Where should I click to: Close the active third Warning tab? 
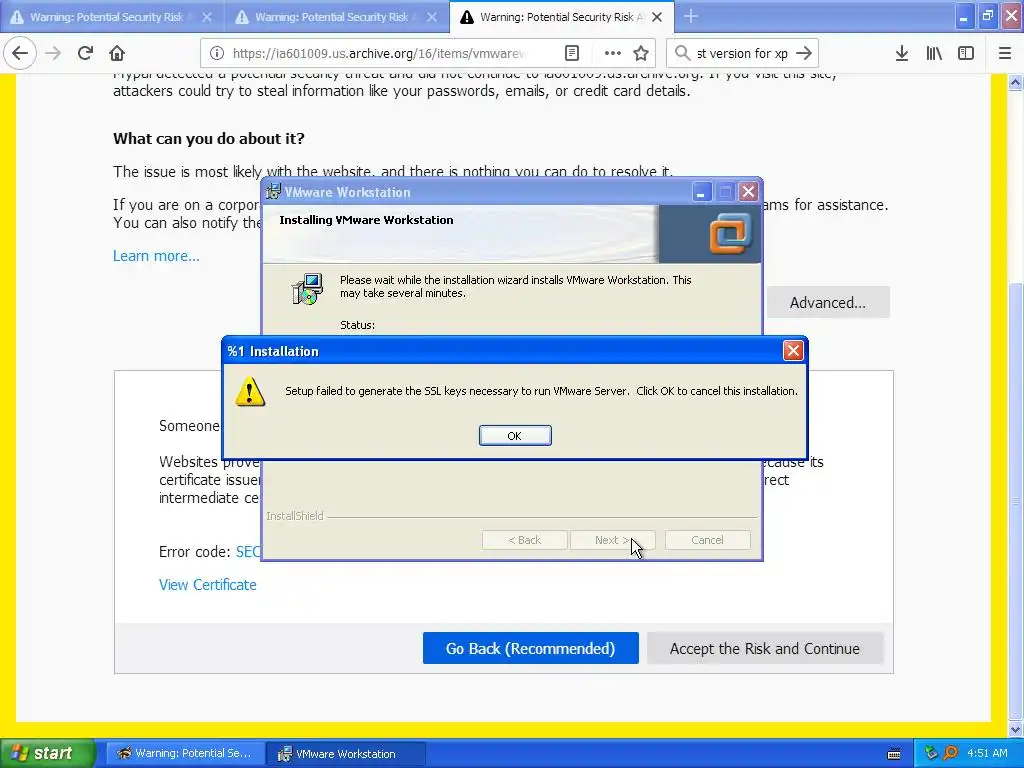(x=657, y=17)
